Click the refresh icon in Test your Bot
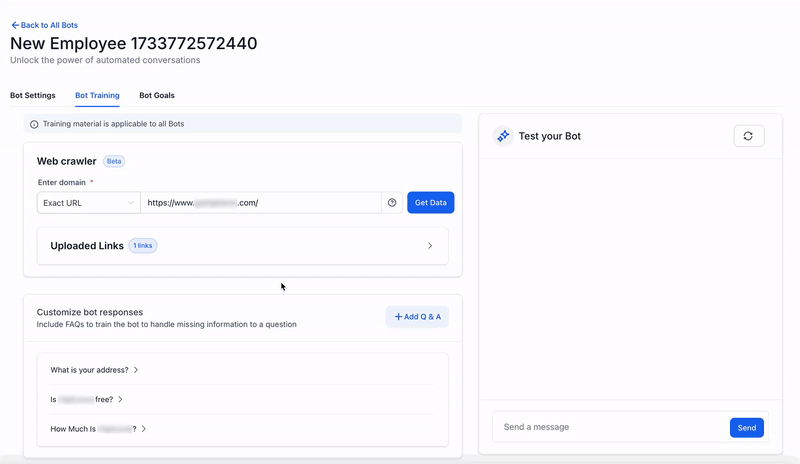800x464 pixels. click(x=748, y=136)
